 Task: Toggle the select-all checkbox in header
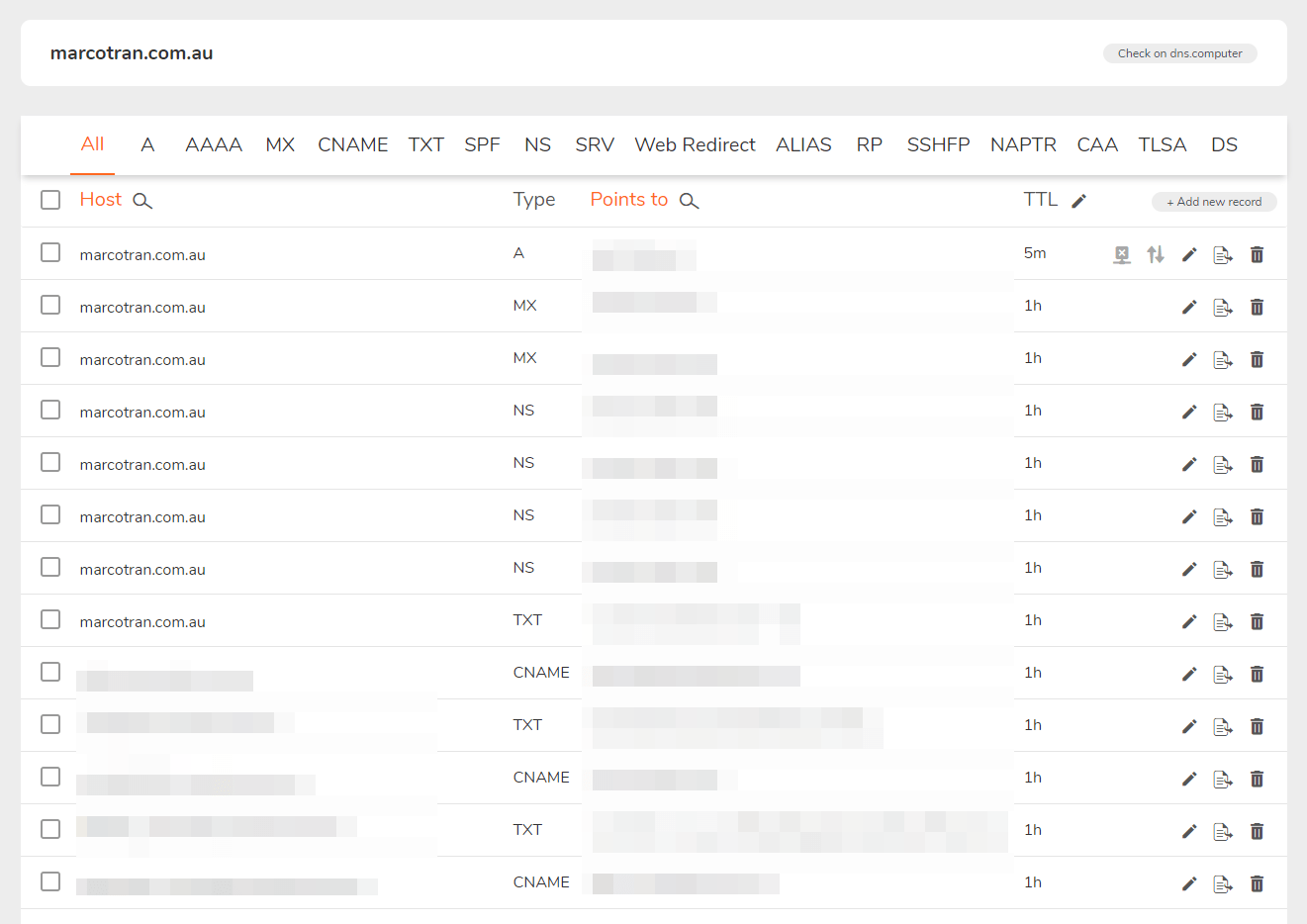[50, 199]
